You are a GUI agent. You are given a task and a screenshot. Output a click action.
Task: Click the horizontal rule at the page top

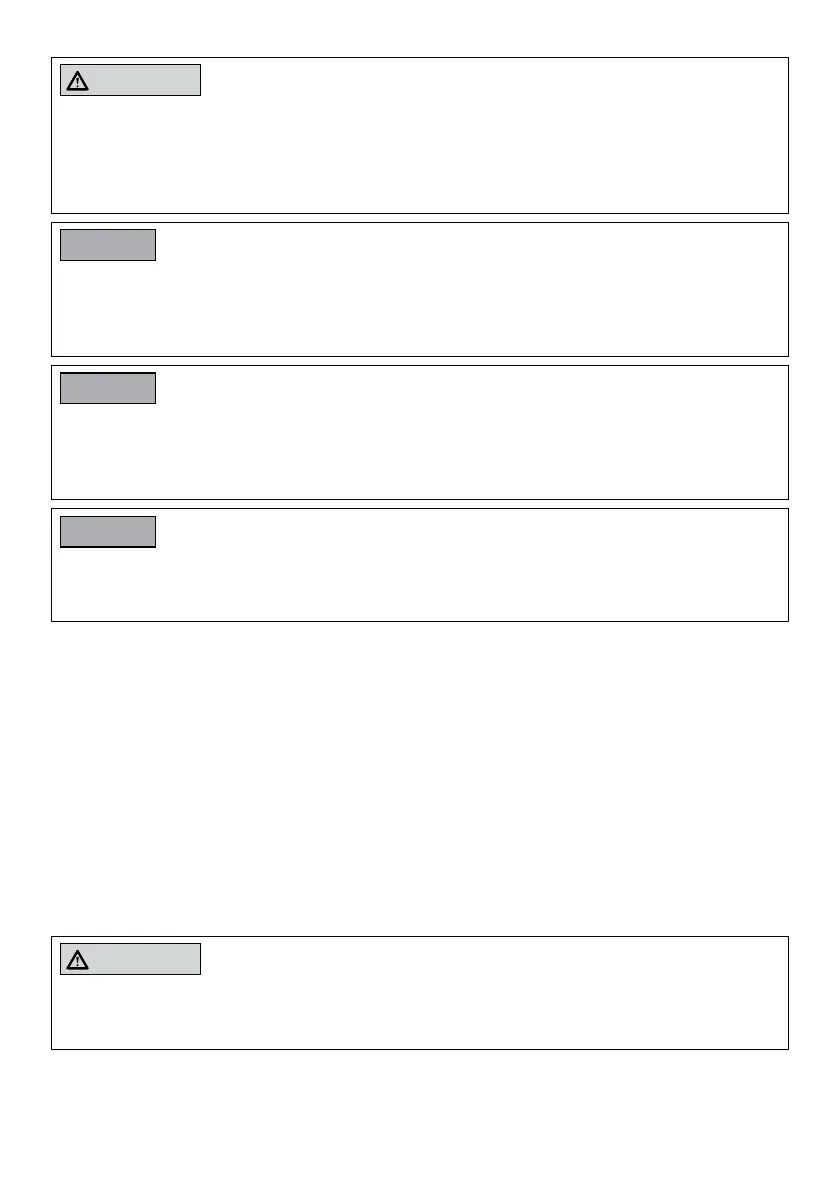[420, 33]
